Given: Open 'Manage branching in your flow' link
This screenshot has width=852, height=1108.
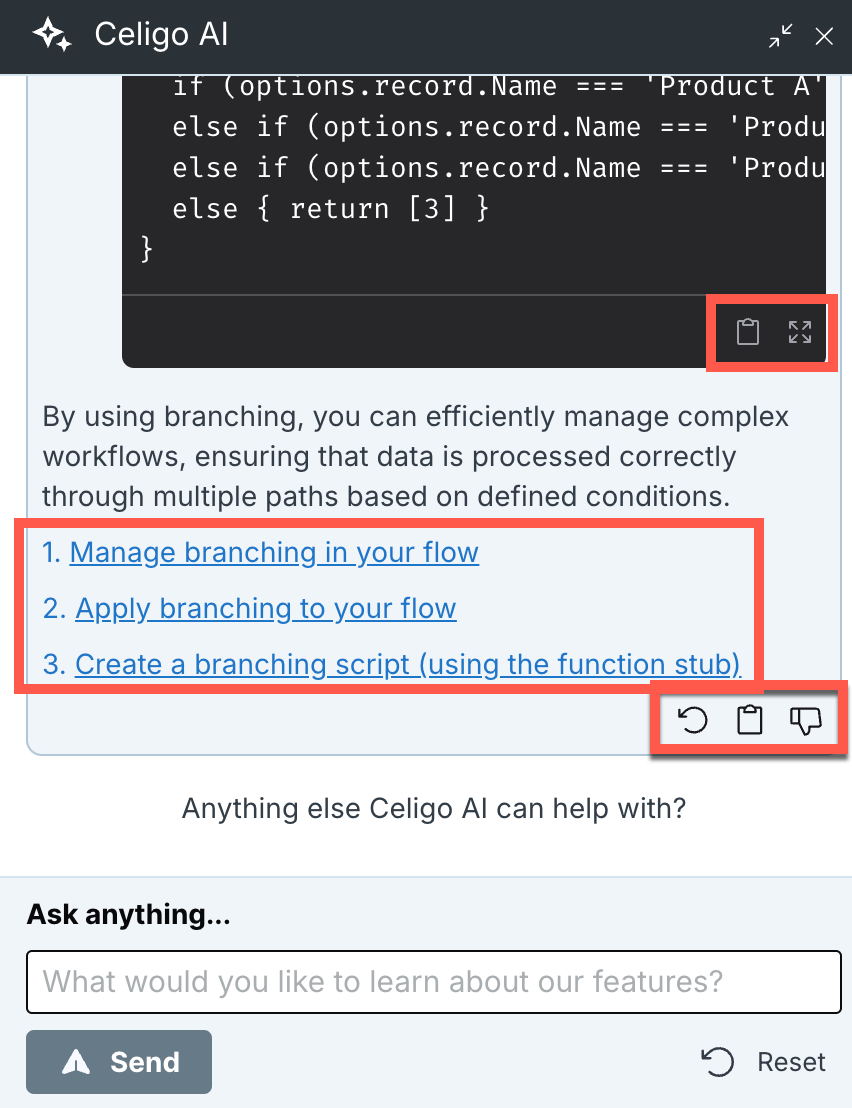Looking at the screenshot, I should click(274, 553).
